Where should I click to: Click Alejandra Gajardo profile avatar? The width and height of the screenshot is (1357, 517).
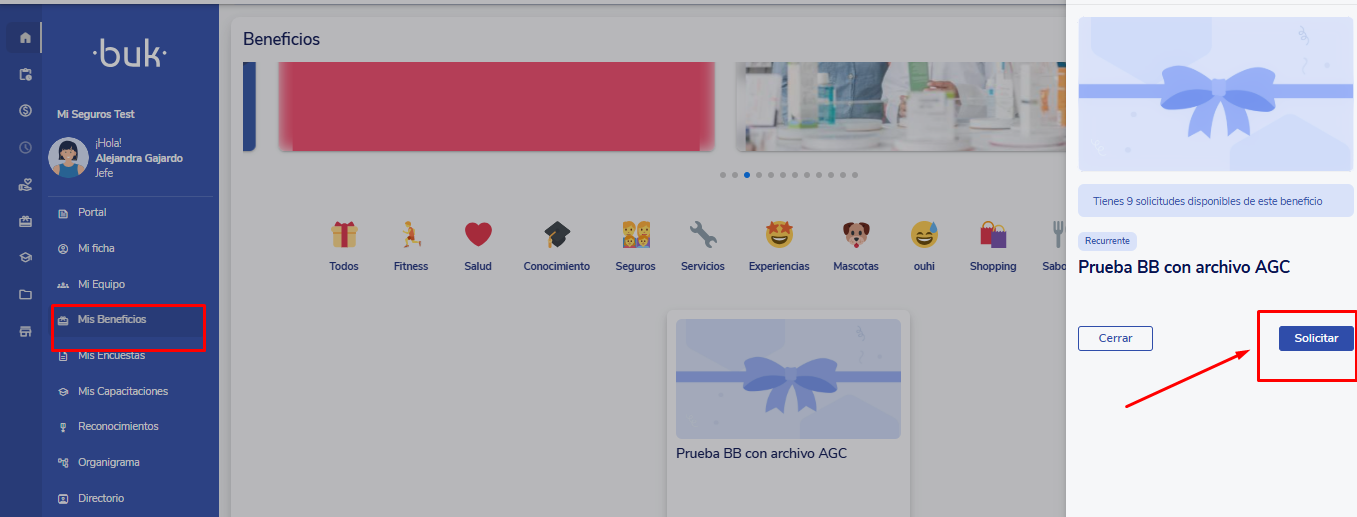(69, 158)
